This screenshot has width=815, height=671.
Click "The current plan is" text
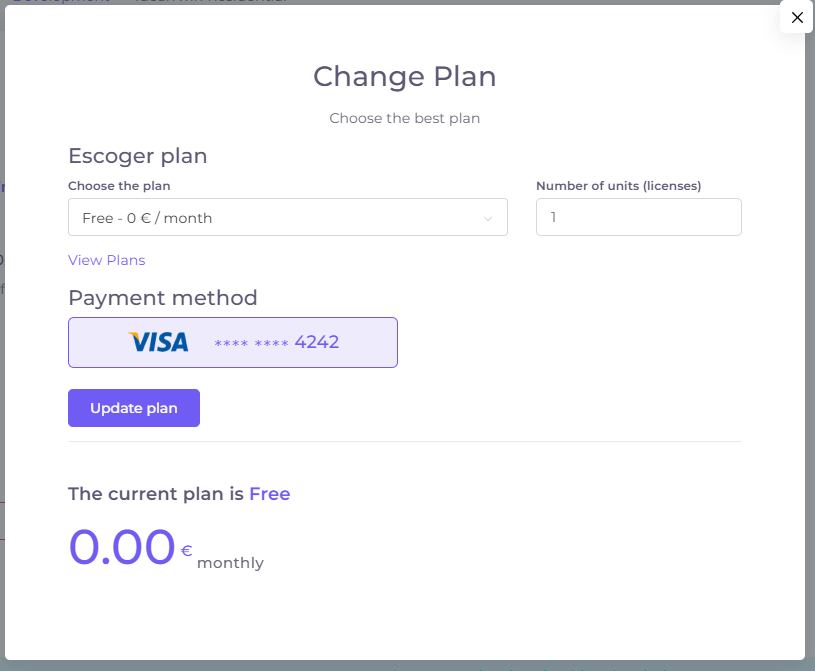[156, 494]
